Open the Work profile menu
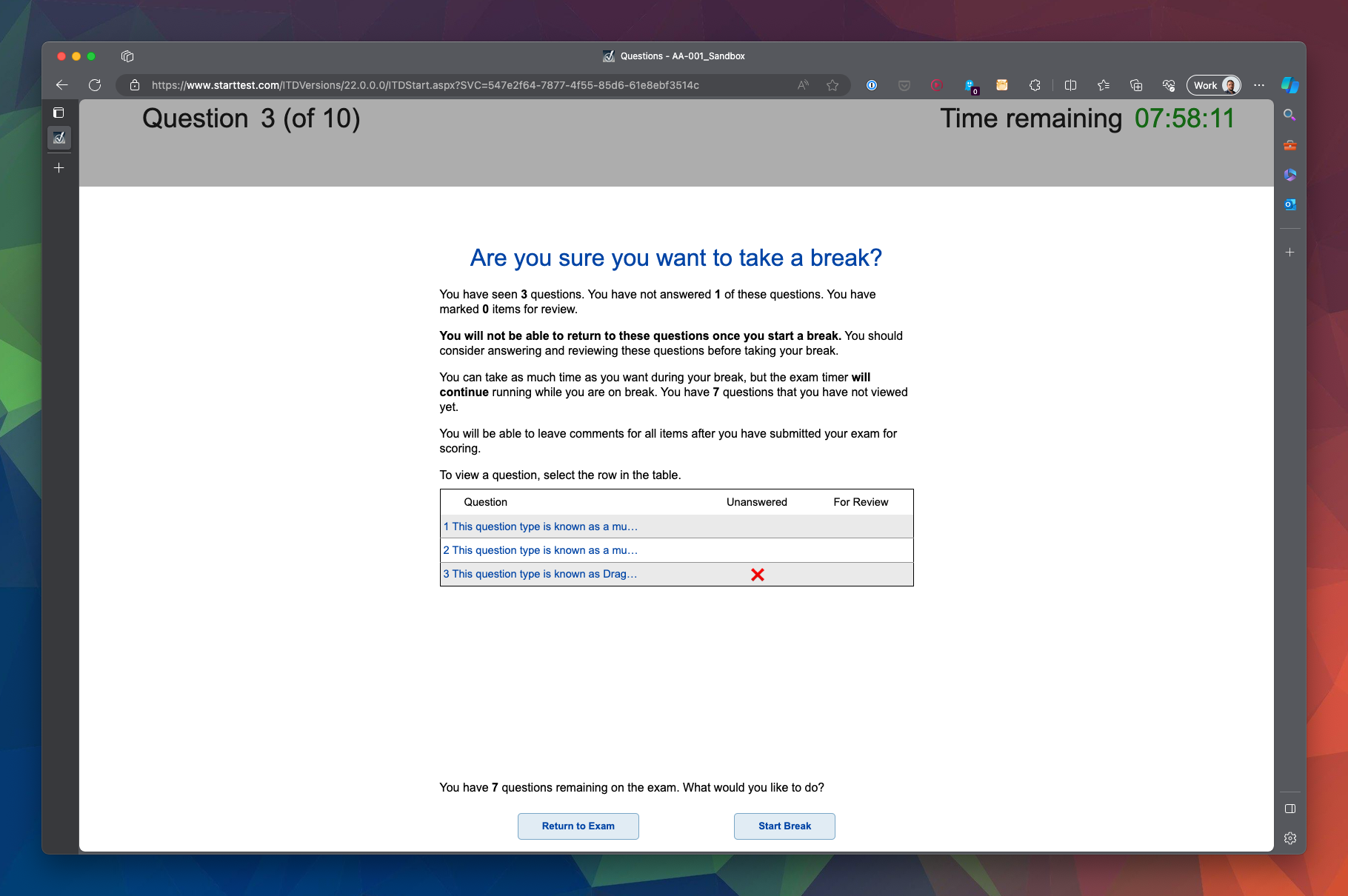 (x=1213, y=85)
